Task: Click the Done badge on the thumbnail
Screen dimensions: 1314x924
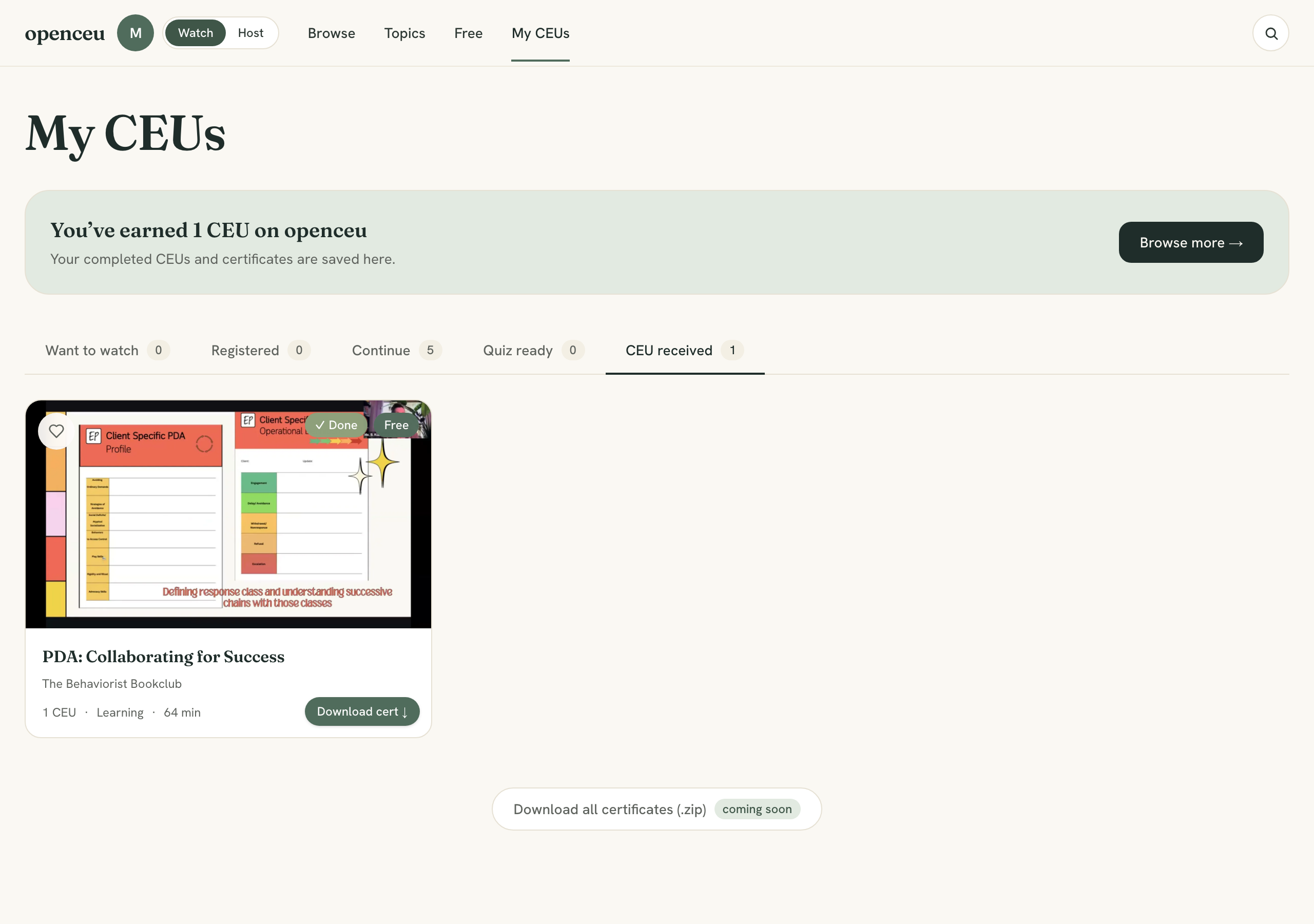Action: pyautogui.click(x=337, y=425)
